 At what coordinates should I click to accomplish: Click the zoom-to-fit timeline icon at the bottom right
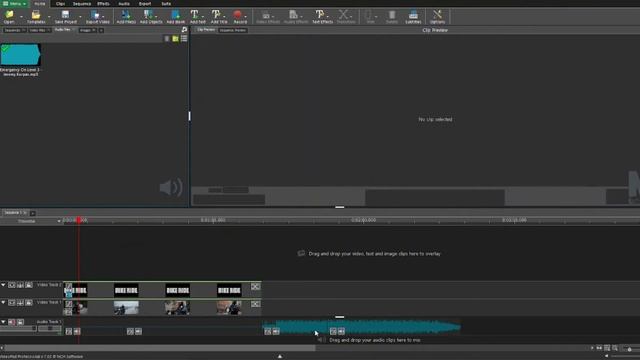click(x=607, y=348)
